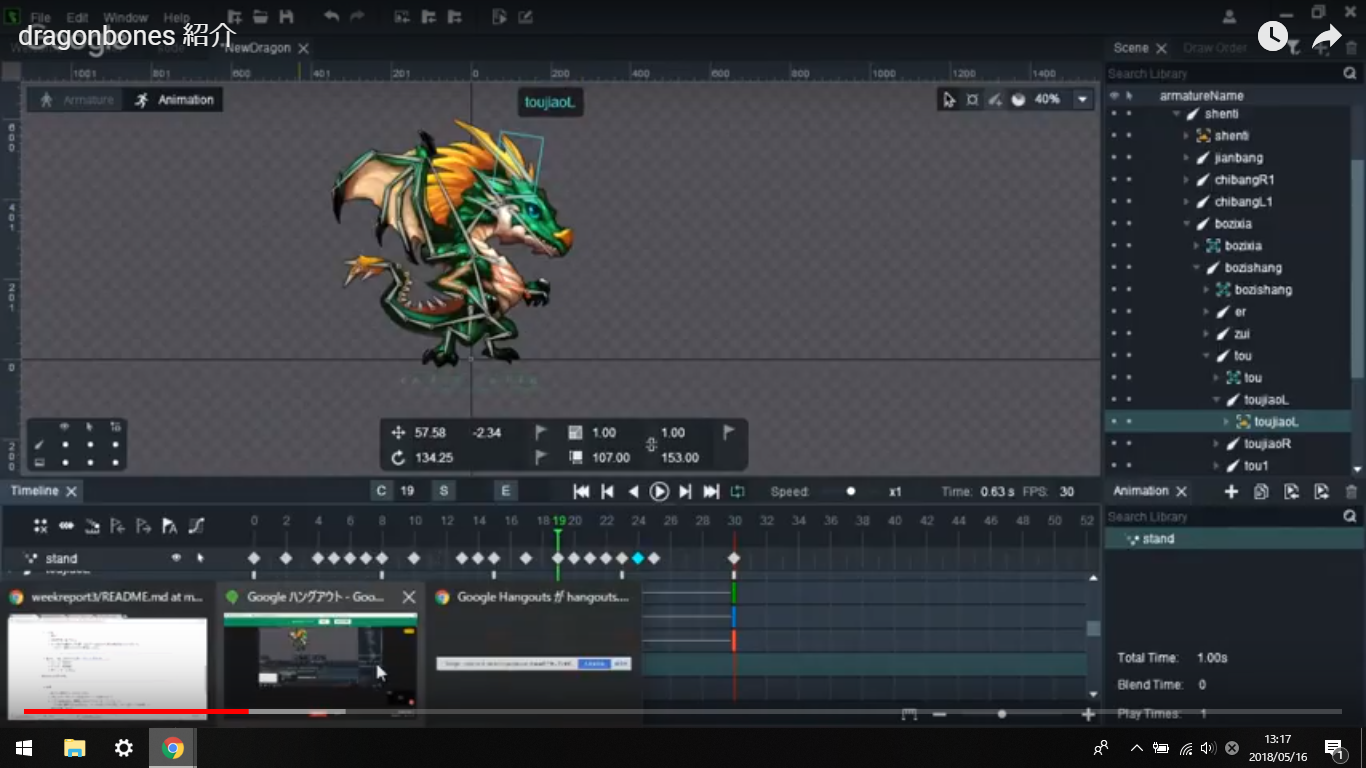Screen dimensions: 1366x768
Task: Collapse the bozishang bone in the tree
Action: [1198, 268]
